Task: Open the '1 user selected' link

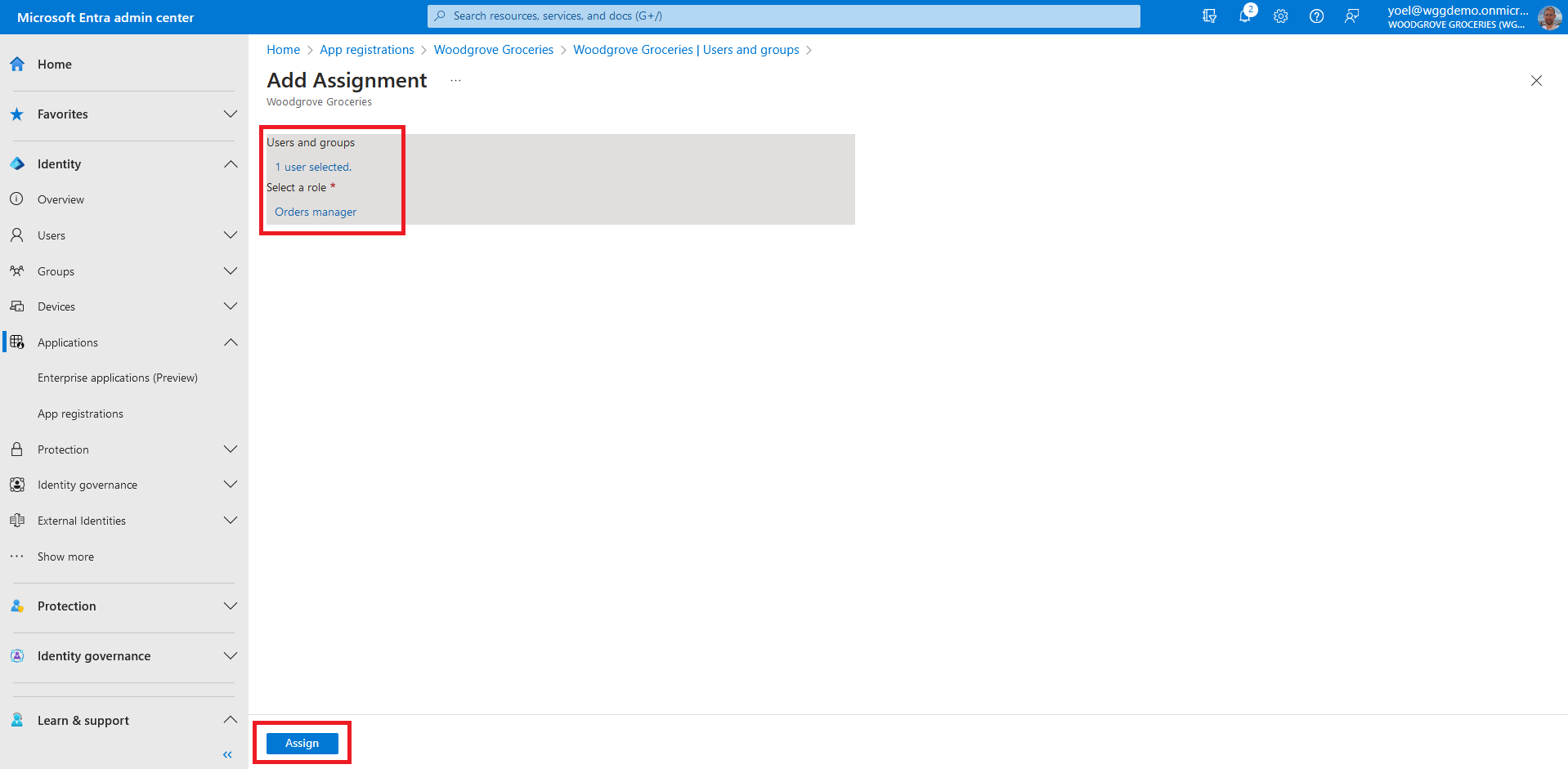Action: click(x=313, y=167)
